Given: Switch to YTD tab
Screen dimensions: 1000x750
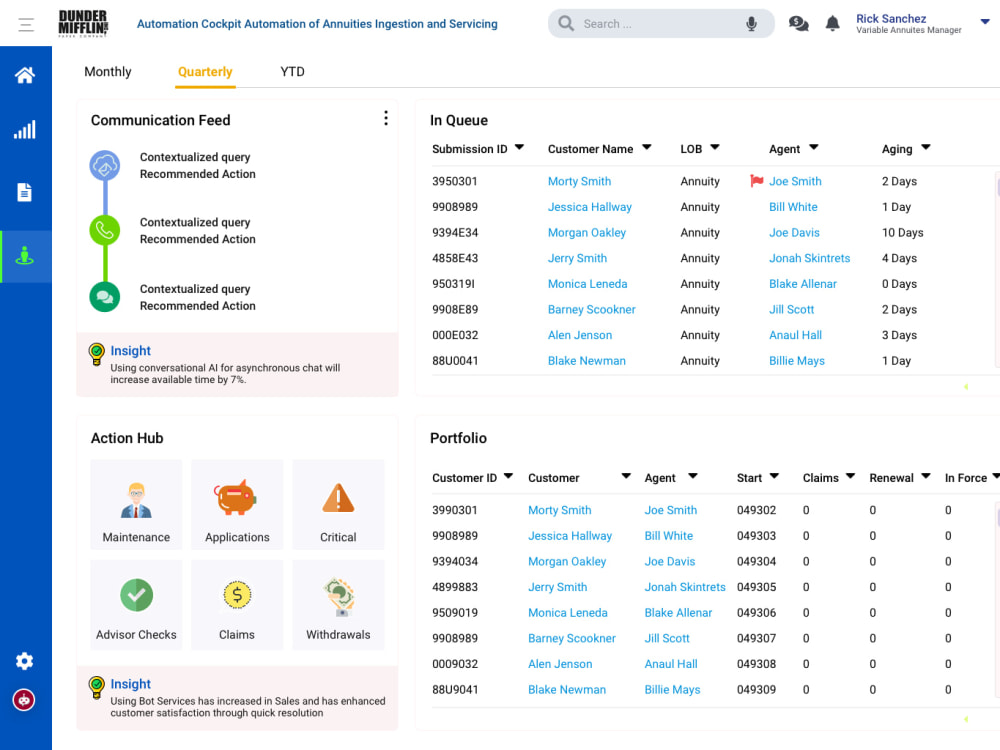Looking at the screenshot, I should [292, 71].
